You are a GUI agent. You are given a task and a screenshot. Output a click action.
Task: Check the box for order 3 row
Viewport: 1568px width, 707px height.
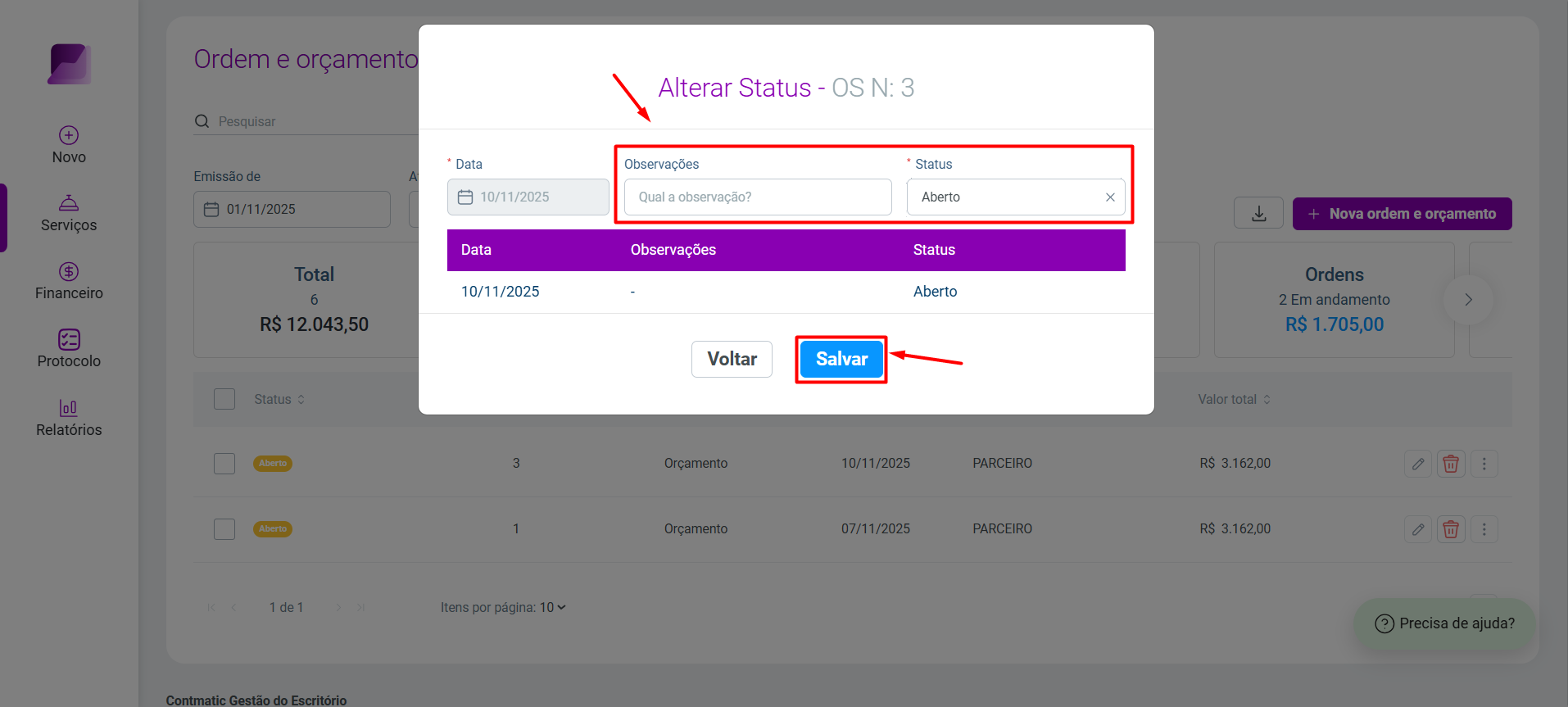224,464
